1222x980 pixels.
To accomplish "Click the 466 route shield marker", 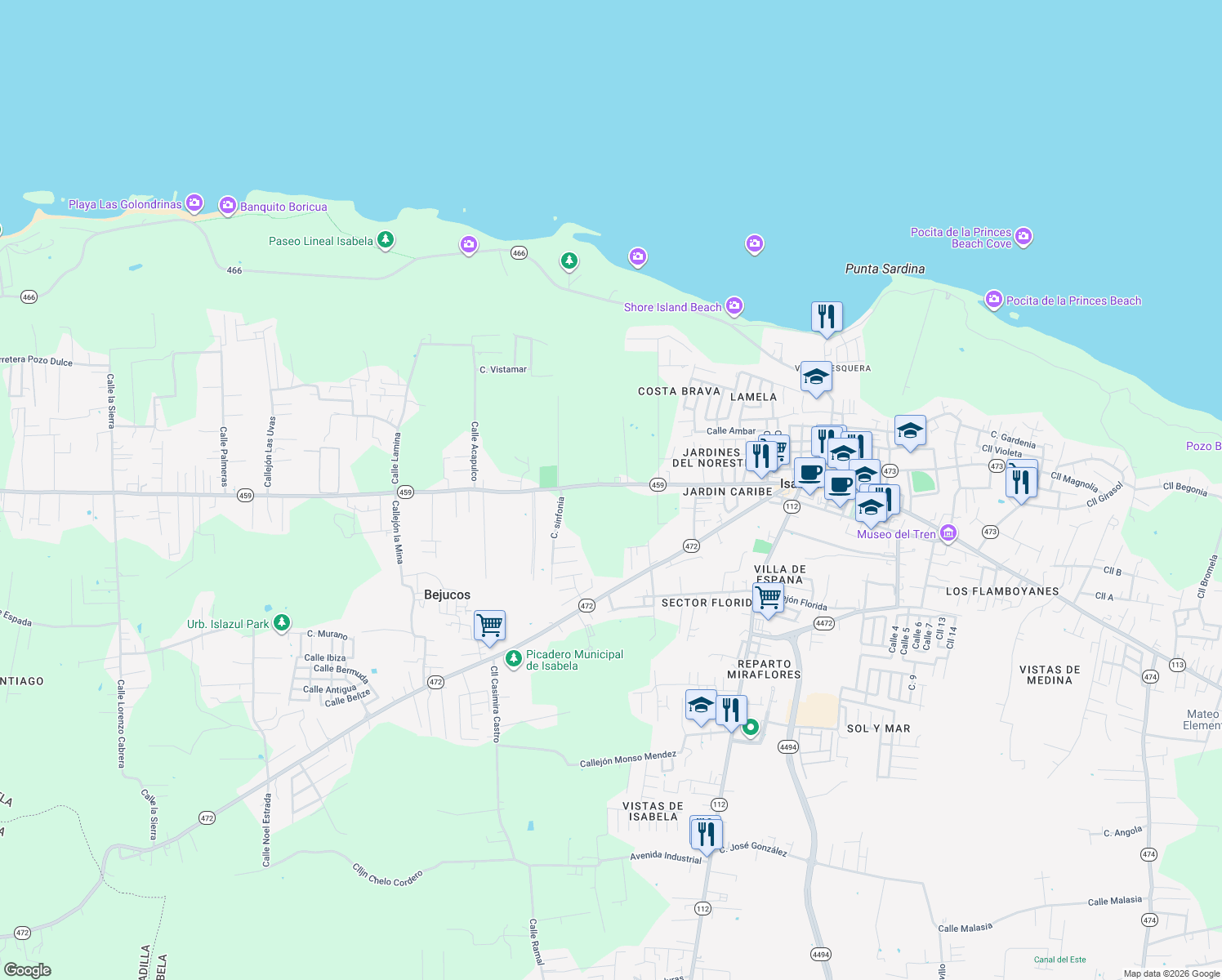I will pyautogui.click(x=520, y=252).
